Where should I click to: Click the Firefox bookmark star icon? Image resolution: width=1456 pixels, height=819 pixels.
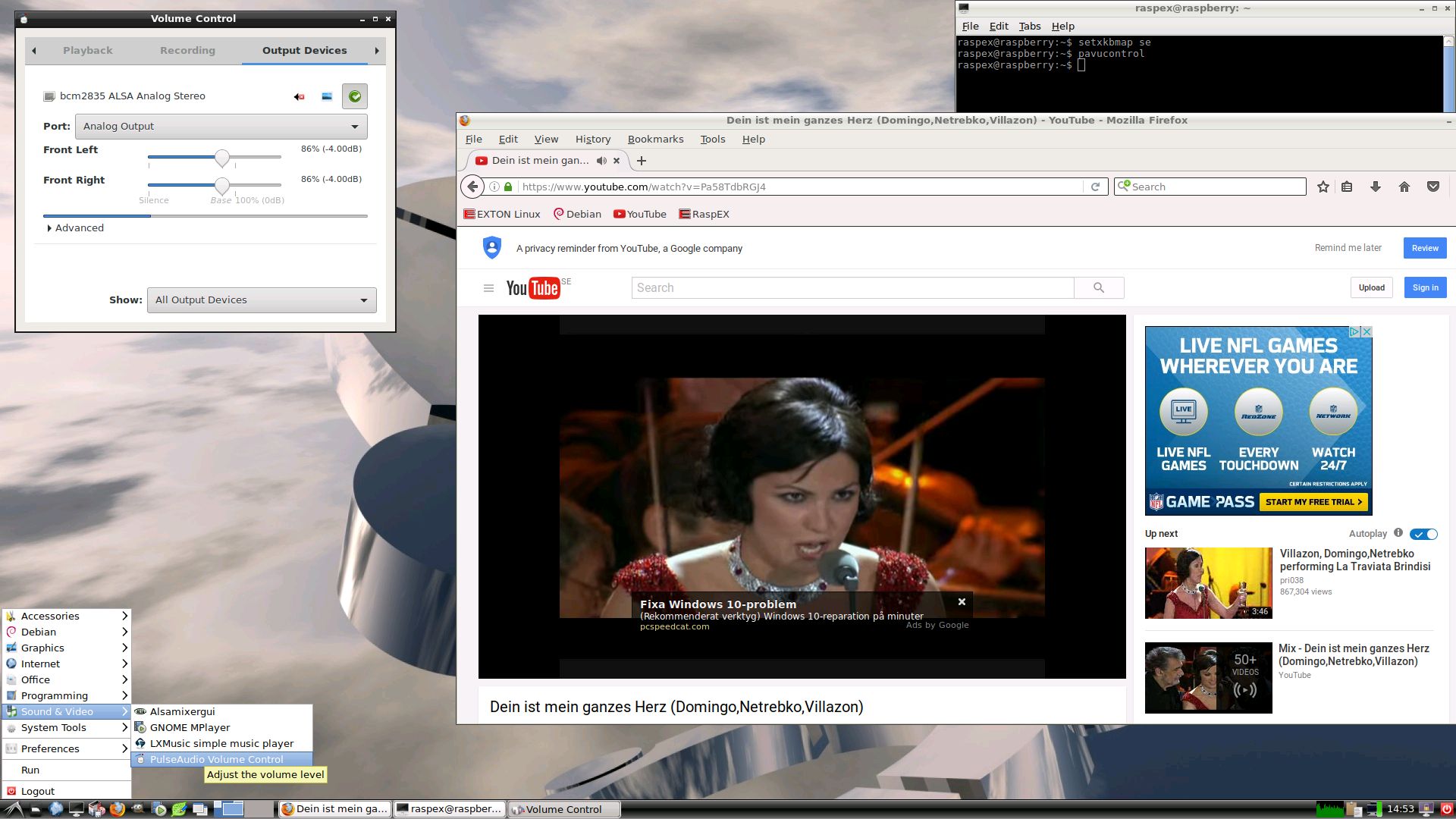(x=1323, y=187)
